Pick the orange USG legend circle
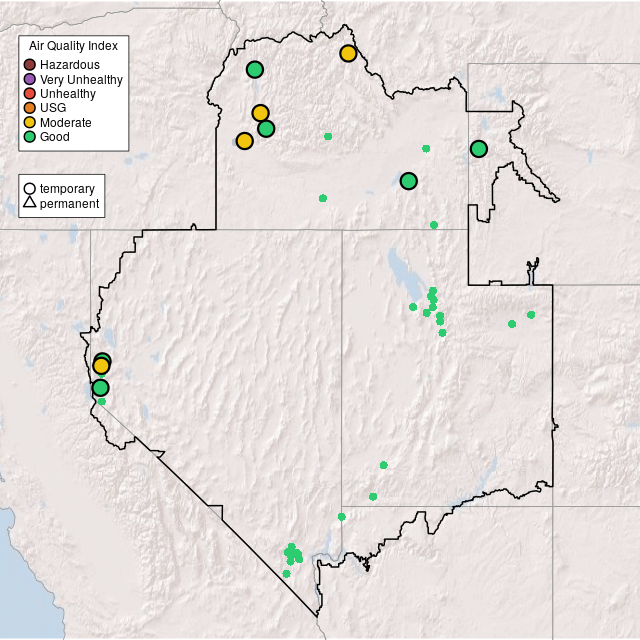The width and height of the screenshot is (640, 640). point(30,108)
